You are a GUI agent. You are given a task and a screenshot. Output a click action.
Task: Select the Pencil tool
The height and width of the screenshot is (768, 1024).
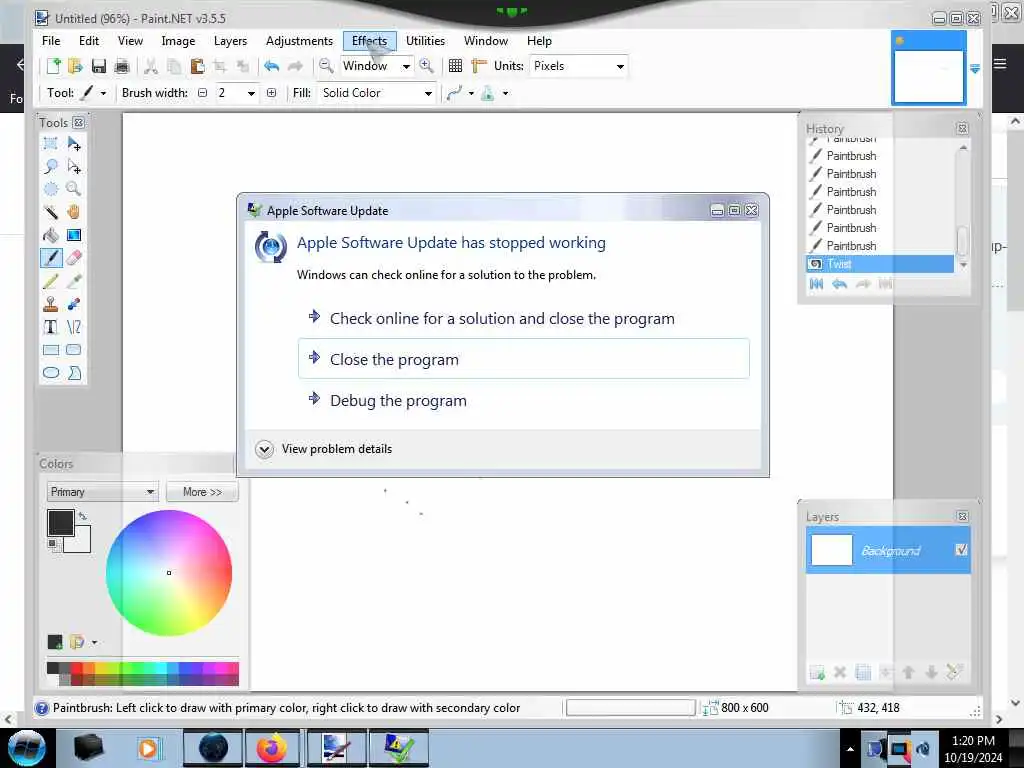(50, 281)
